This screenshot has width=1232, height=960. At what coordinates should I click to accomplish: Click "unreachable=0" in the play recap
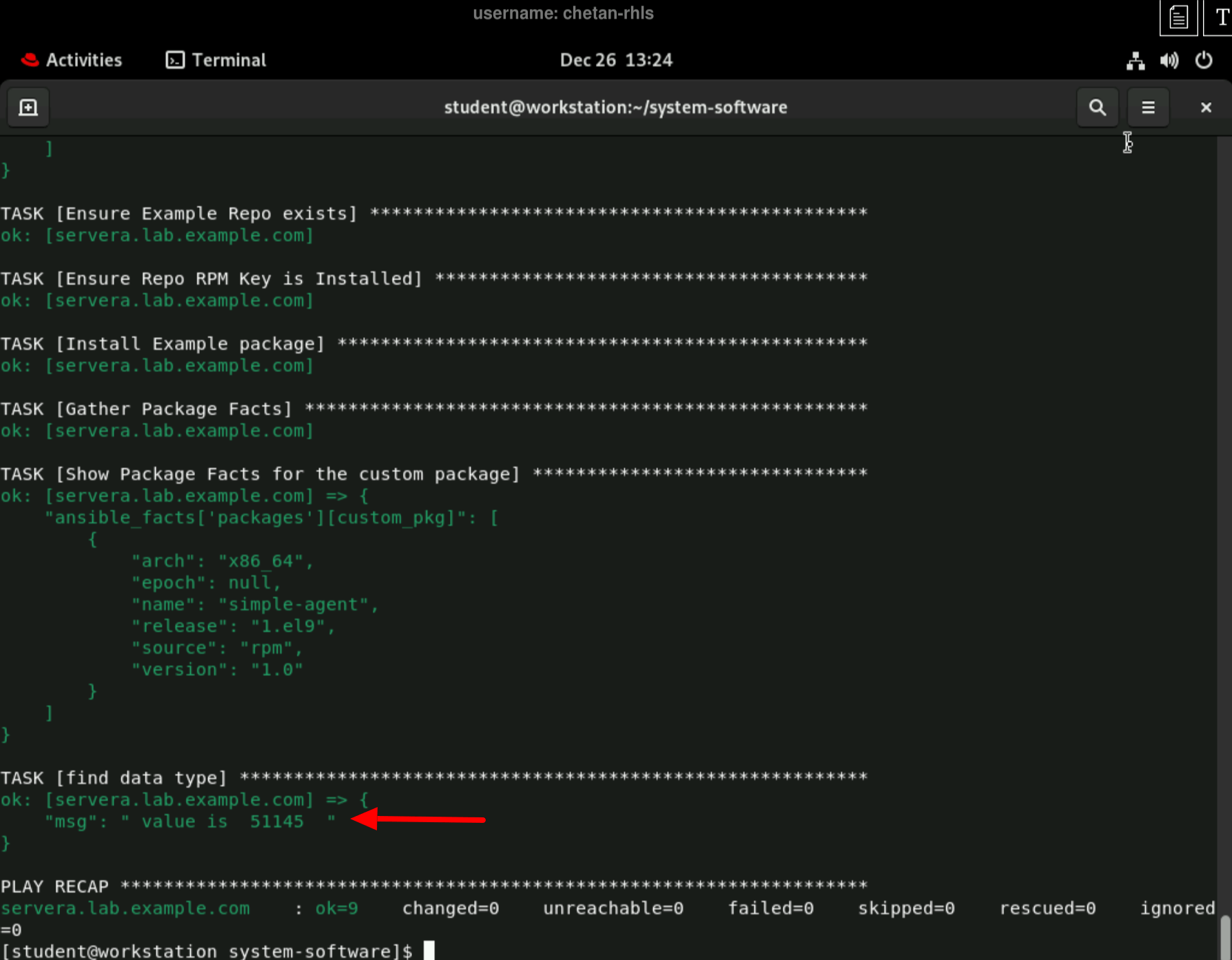point(613,908)
